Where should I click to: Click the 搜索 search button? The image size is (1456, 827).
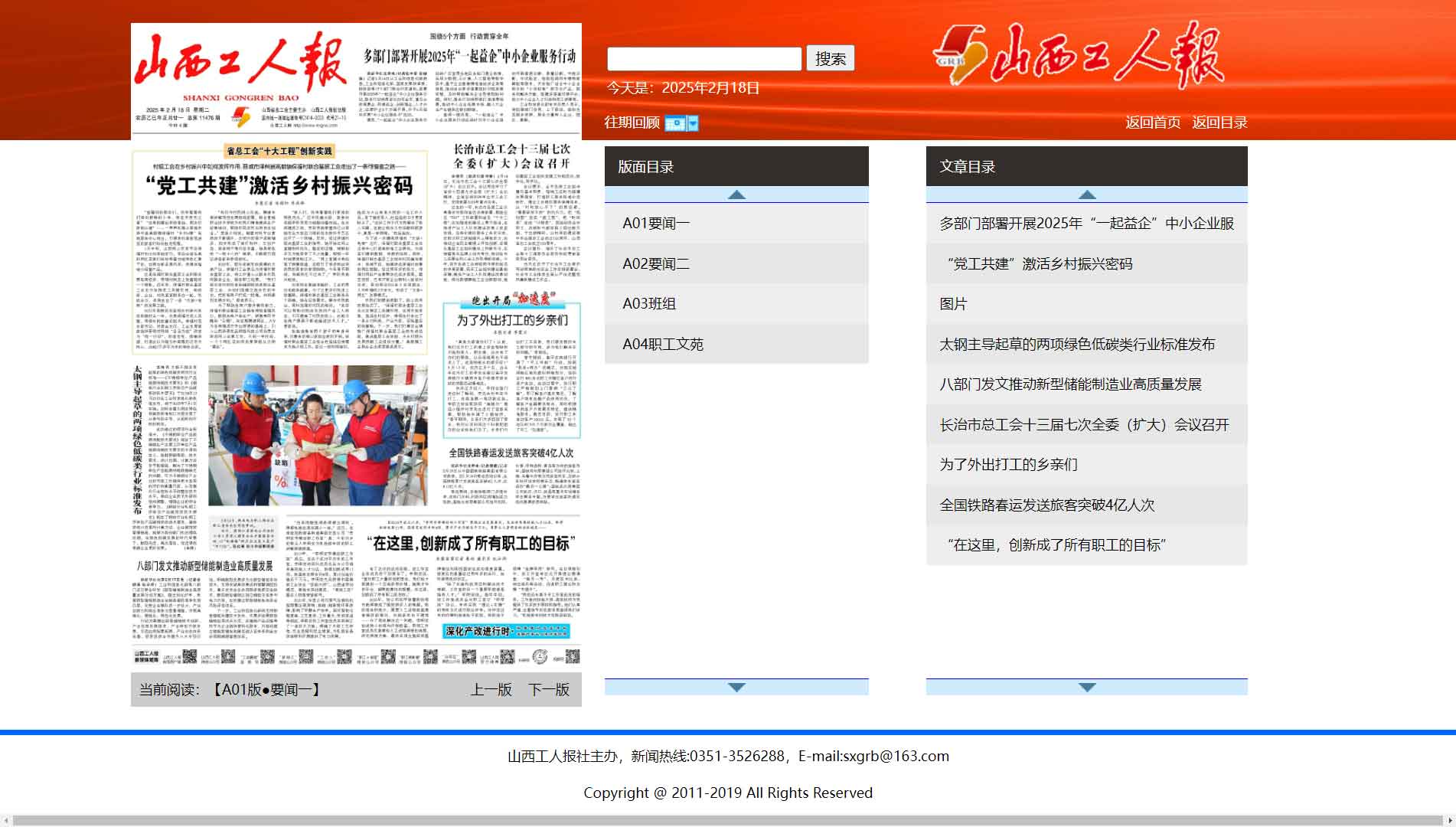(x=831, y=58)
